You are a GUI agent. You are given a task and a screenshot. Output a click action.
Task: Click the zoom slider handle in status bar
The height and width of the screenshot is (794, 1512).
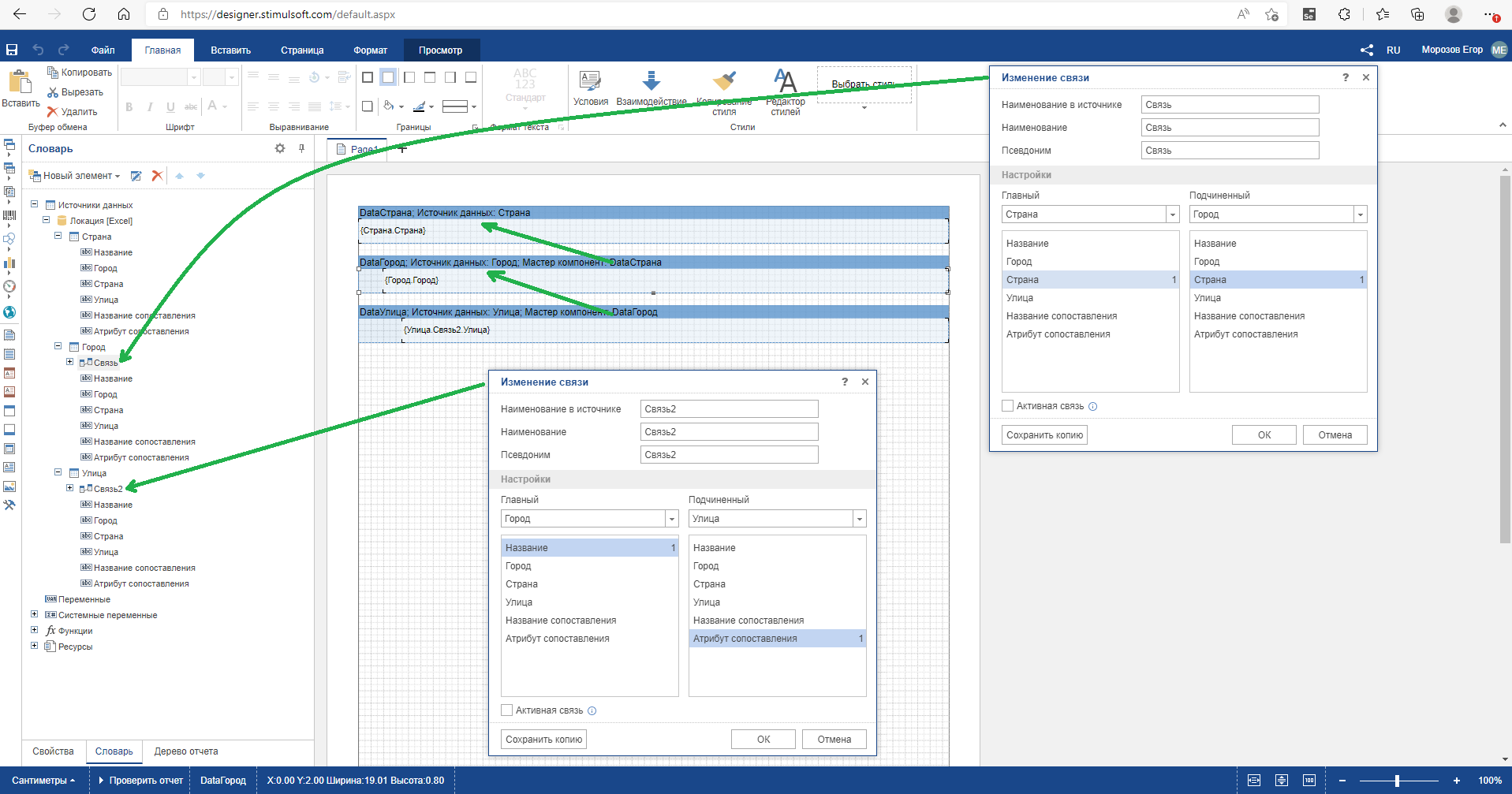tap(1397, 781)
